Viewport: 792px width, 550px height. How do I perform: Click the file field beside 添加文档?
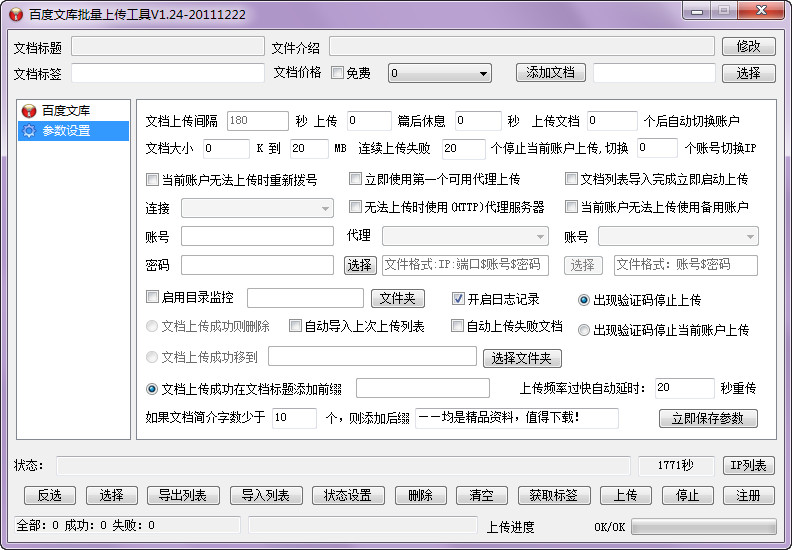pyautogui.click(x=654, y=73)
